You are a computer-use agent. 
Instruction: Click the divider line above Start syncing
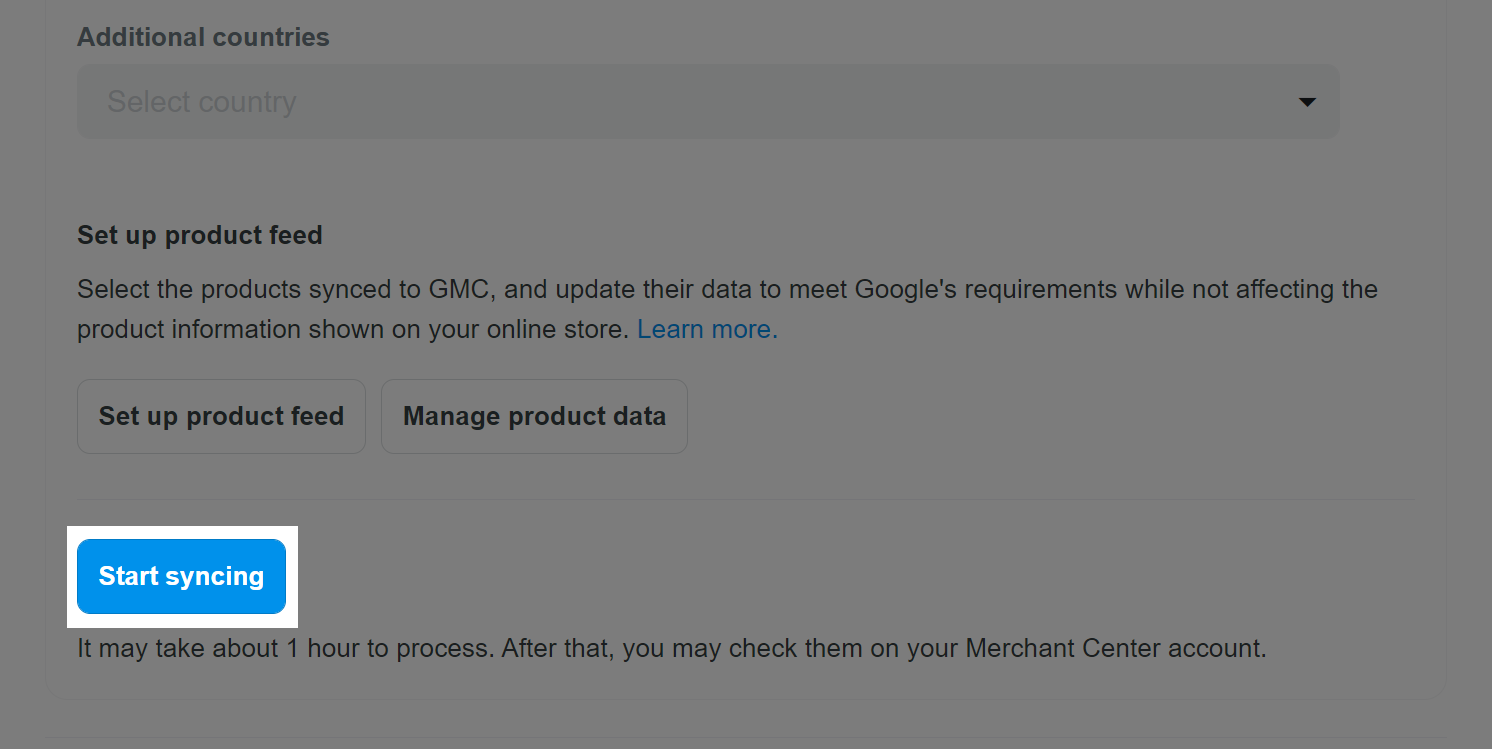point(746,499)
